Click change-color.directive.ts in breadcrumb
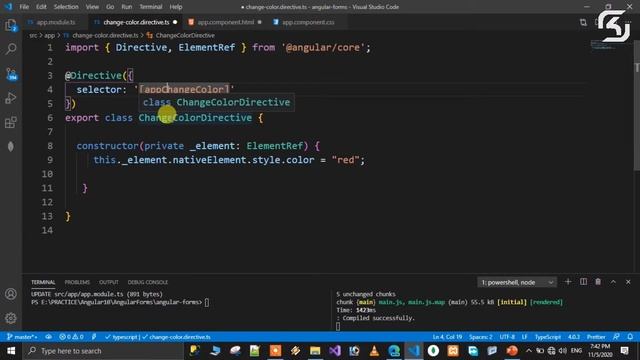Screen dimensions: 640x360 tap(105, 36)
